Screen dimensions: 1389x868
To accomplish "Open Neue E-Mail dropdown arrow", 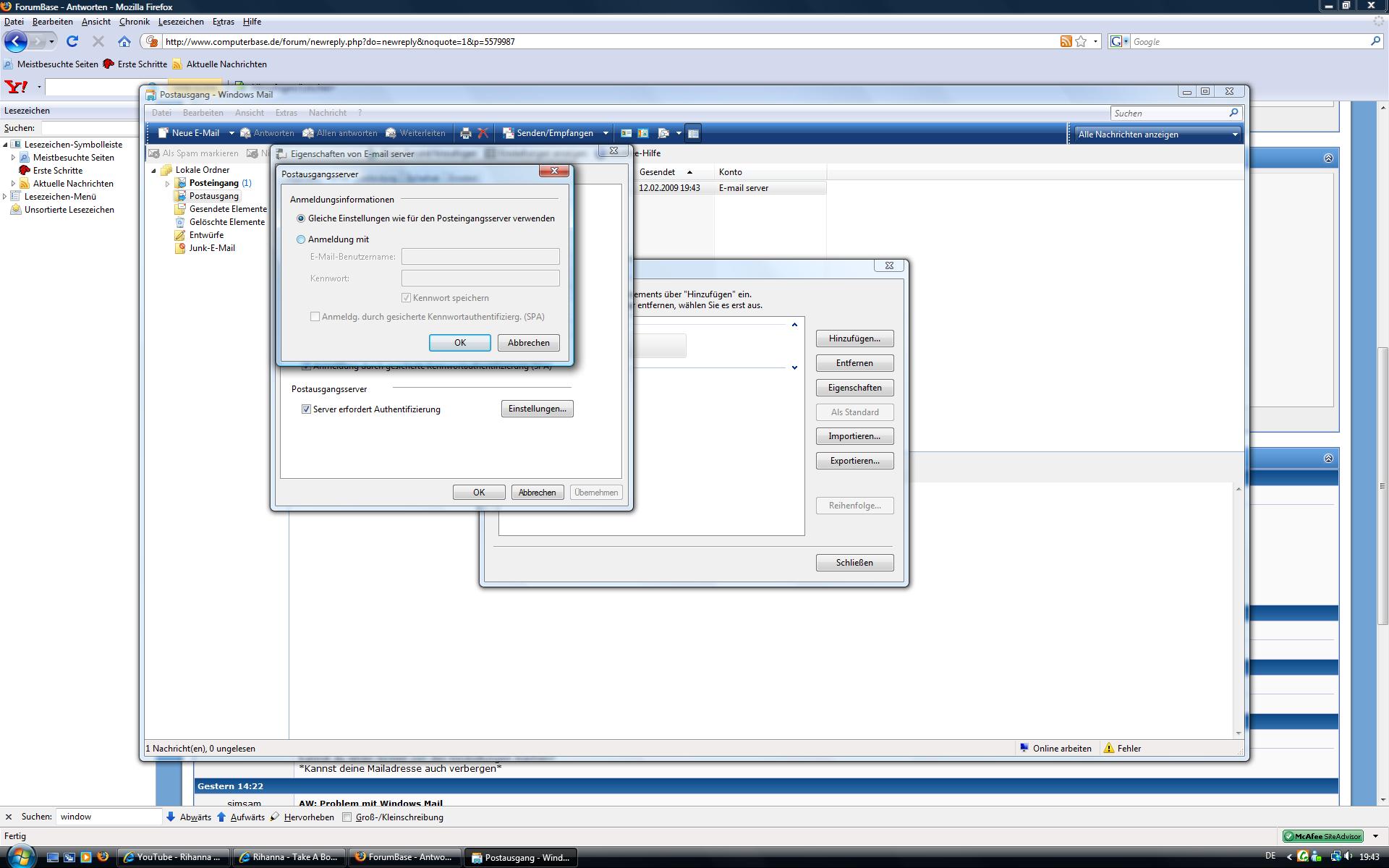I will [x=231, y=133].
